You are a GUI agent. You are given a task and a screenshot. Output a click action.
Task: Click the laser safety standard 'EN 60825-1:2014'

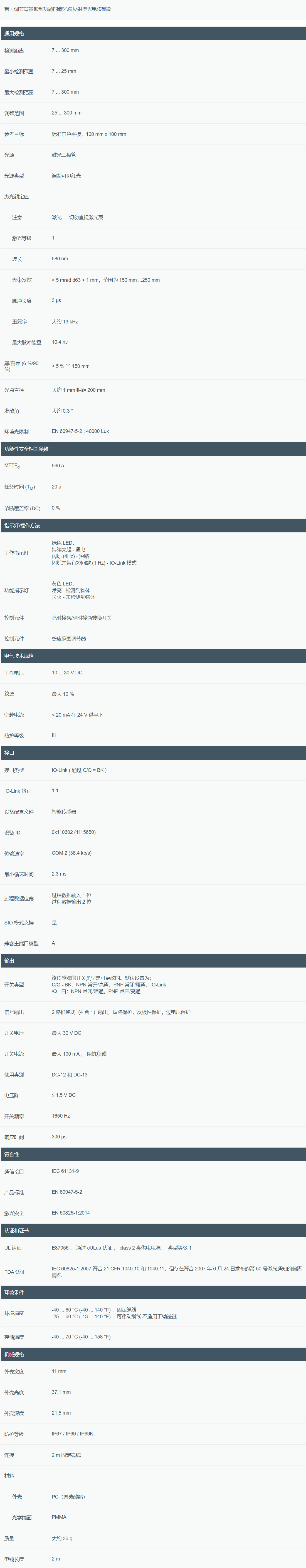pyautogui.click(x=71, y=1213)
